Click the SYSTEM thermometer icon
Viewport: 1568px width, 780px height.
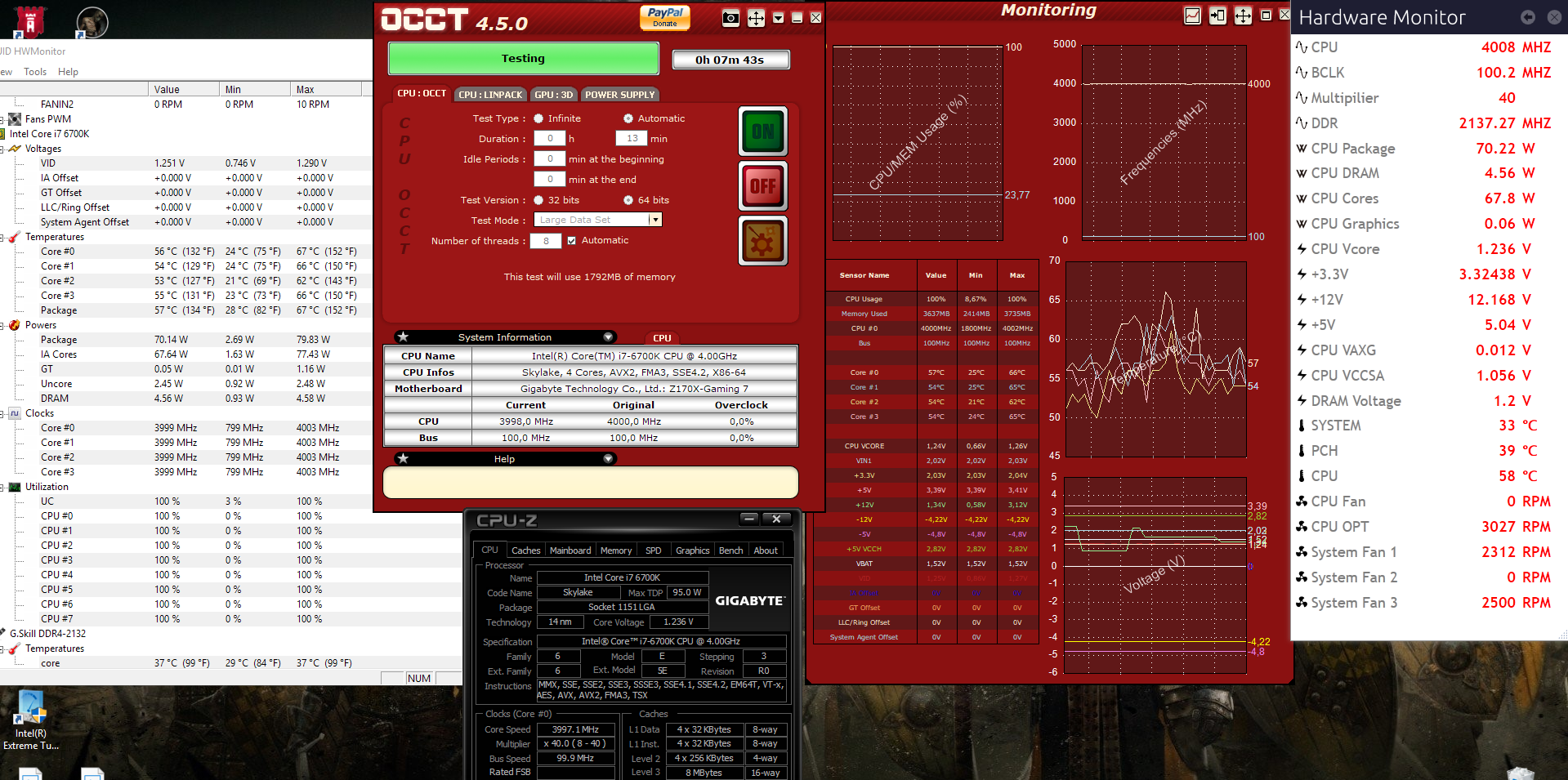(x=1302, y=426)
